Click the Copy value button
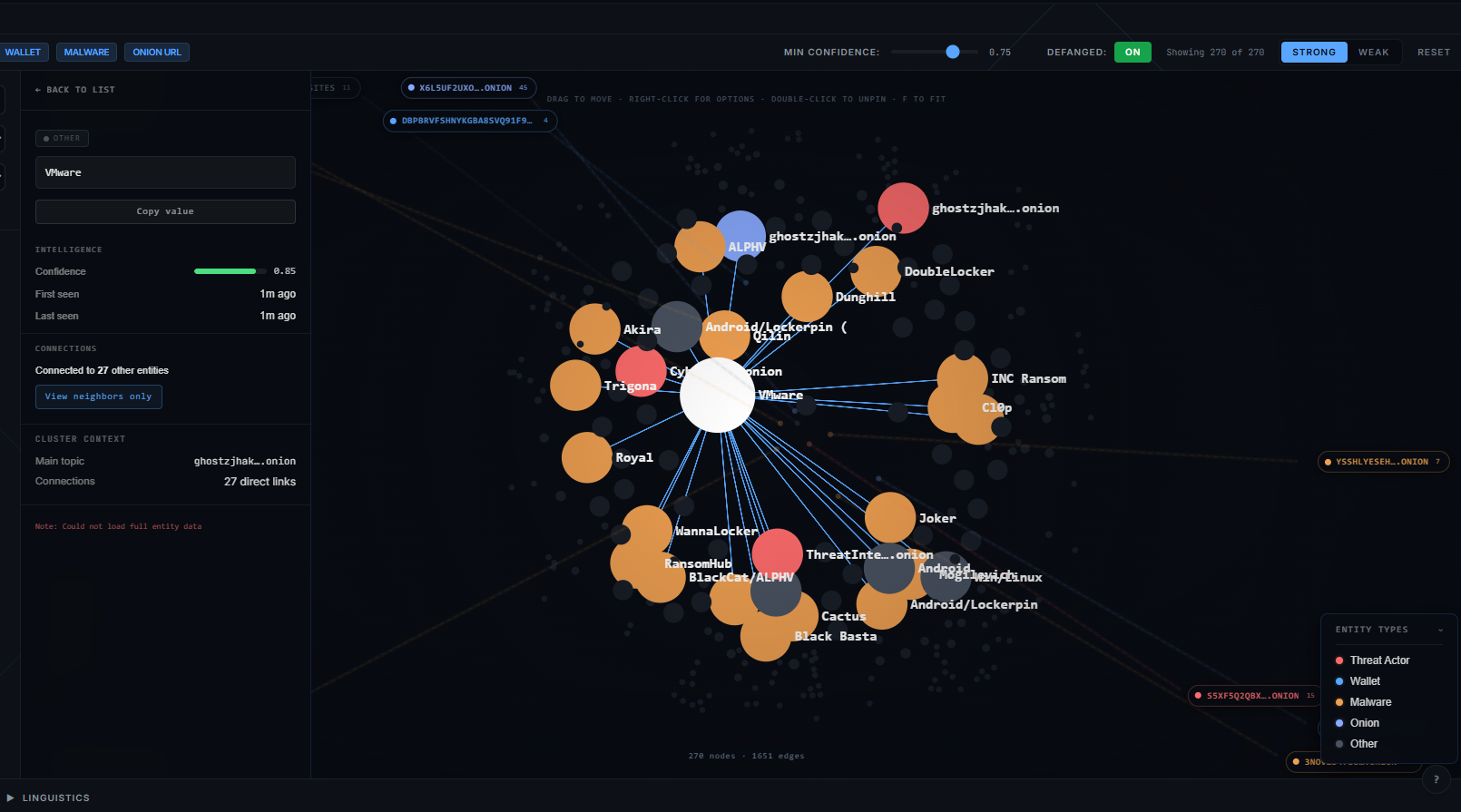The width and height of the screenshot is (1461, 812). click(x=165, y=211)
